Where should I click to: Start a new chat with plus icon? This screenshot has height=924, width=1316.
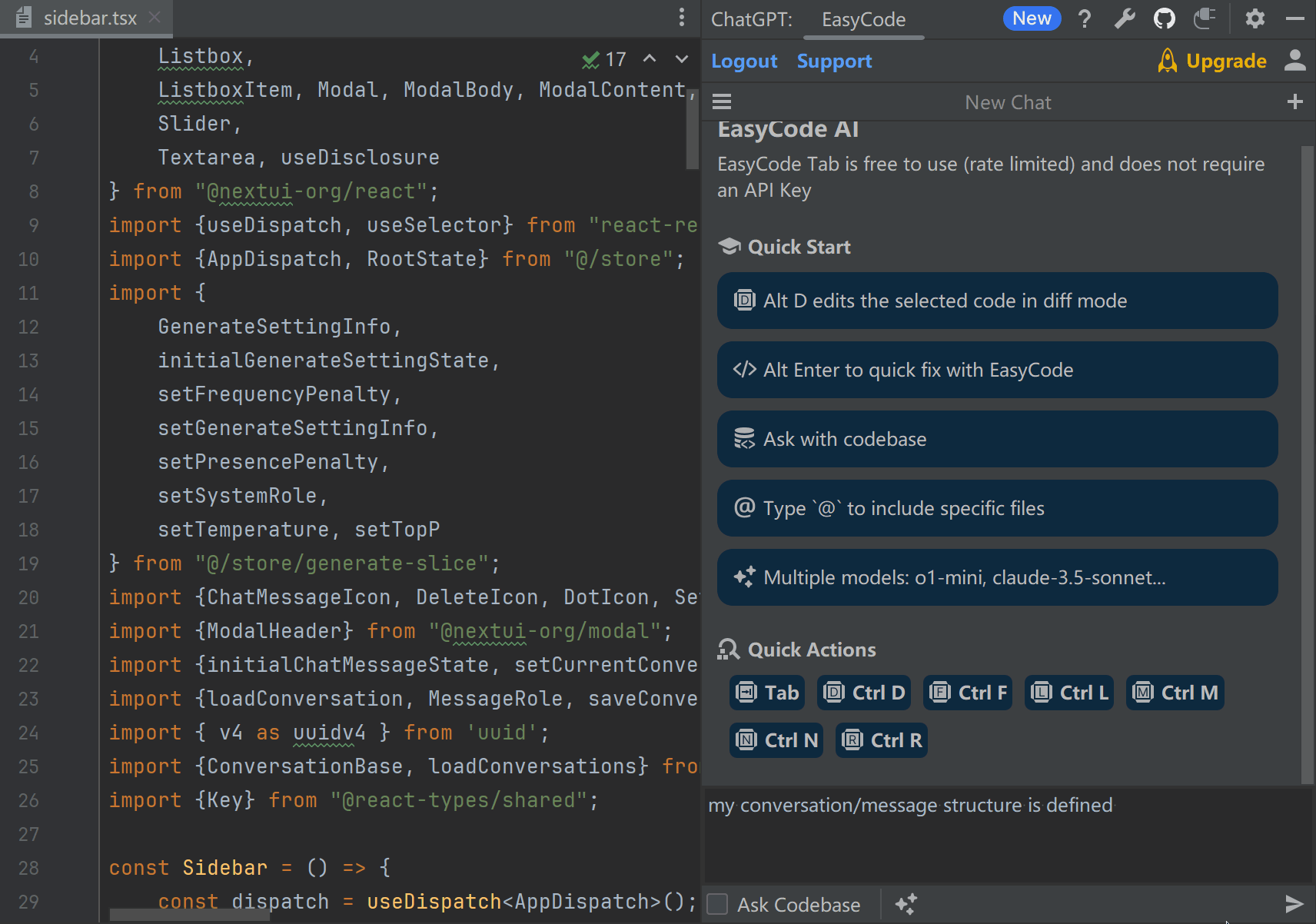[1294, 102]
